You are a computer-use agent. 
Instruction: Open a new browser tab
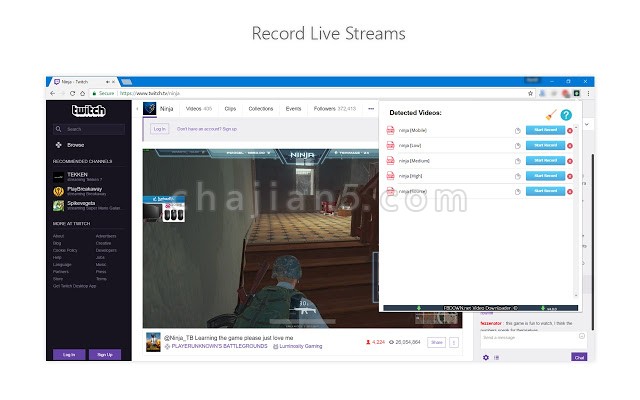127,82
